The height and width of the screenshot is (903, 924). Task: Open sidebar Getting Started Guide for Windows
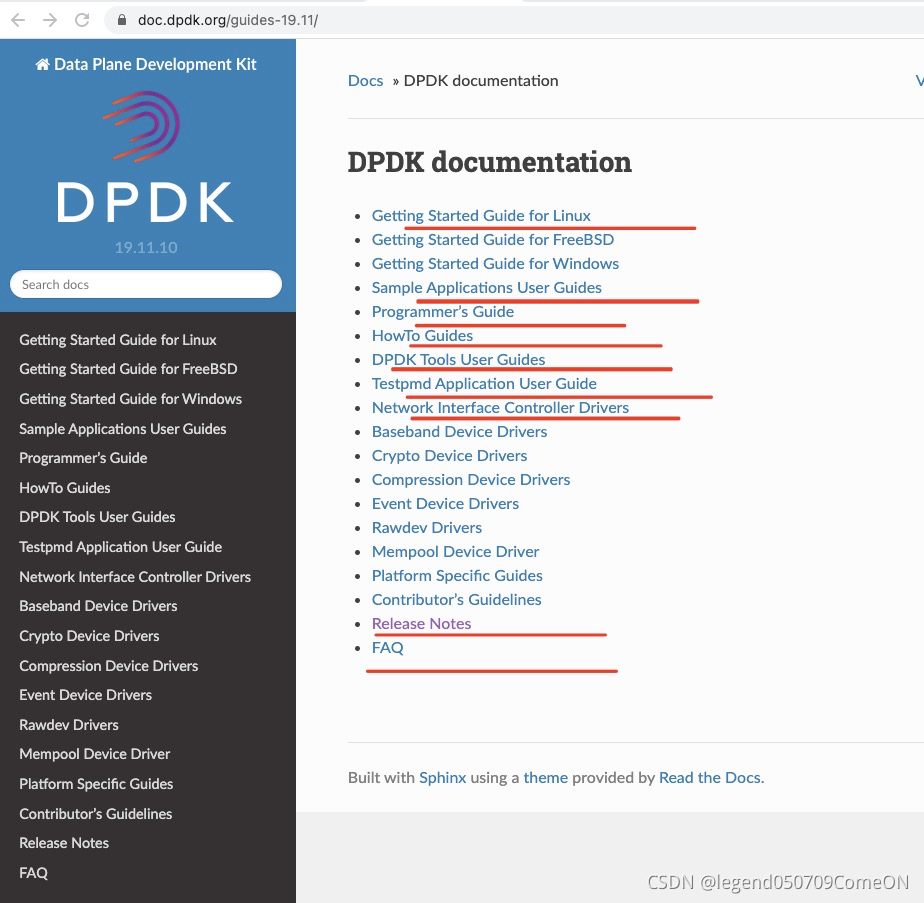[x=130, y=399]
